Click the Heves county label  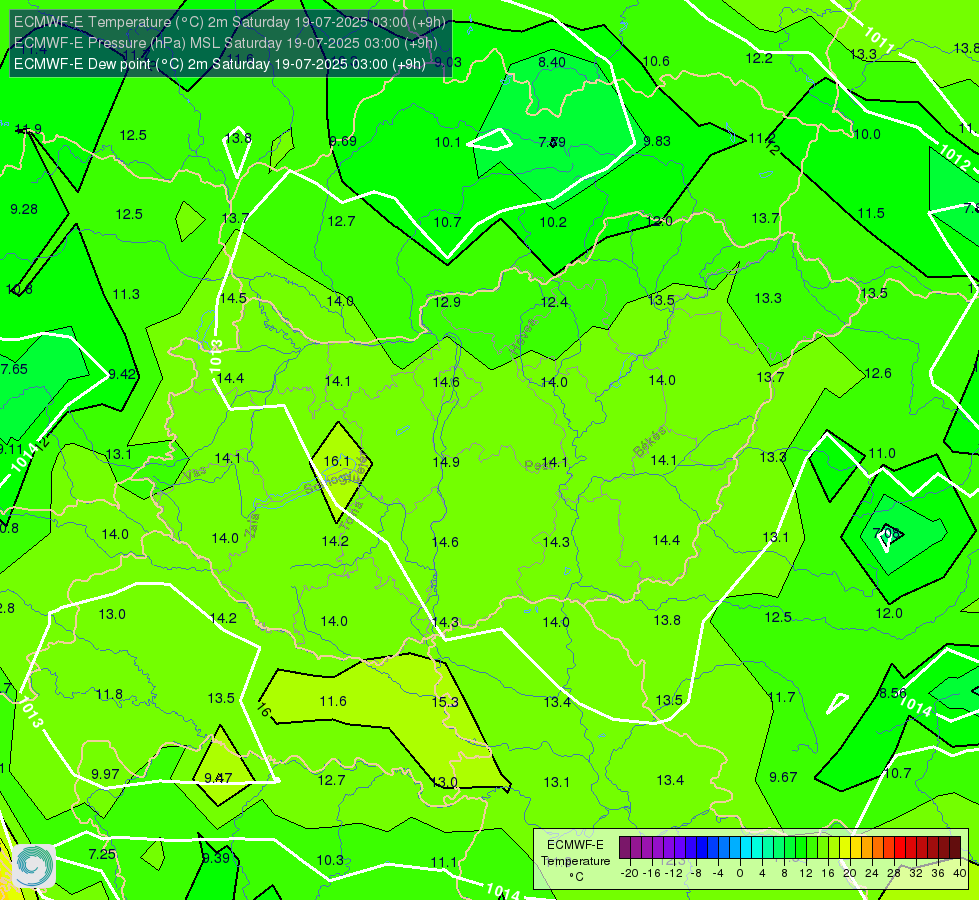point(523,337)
